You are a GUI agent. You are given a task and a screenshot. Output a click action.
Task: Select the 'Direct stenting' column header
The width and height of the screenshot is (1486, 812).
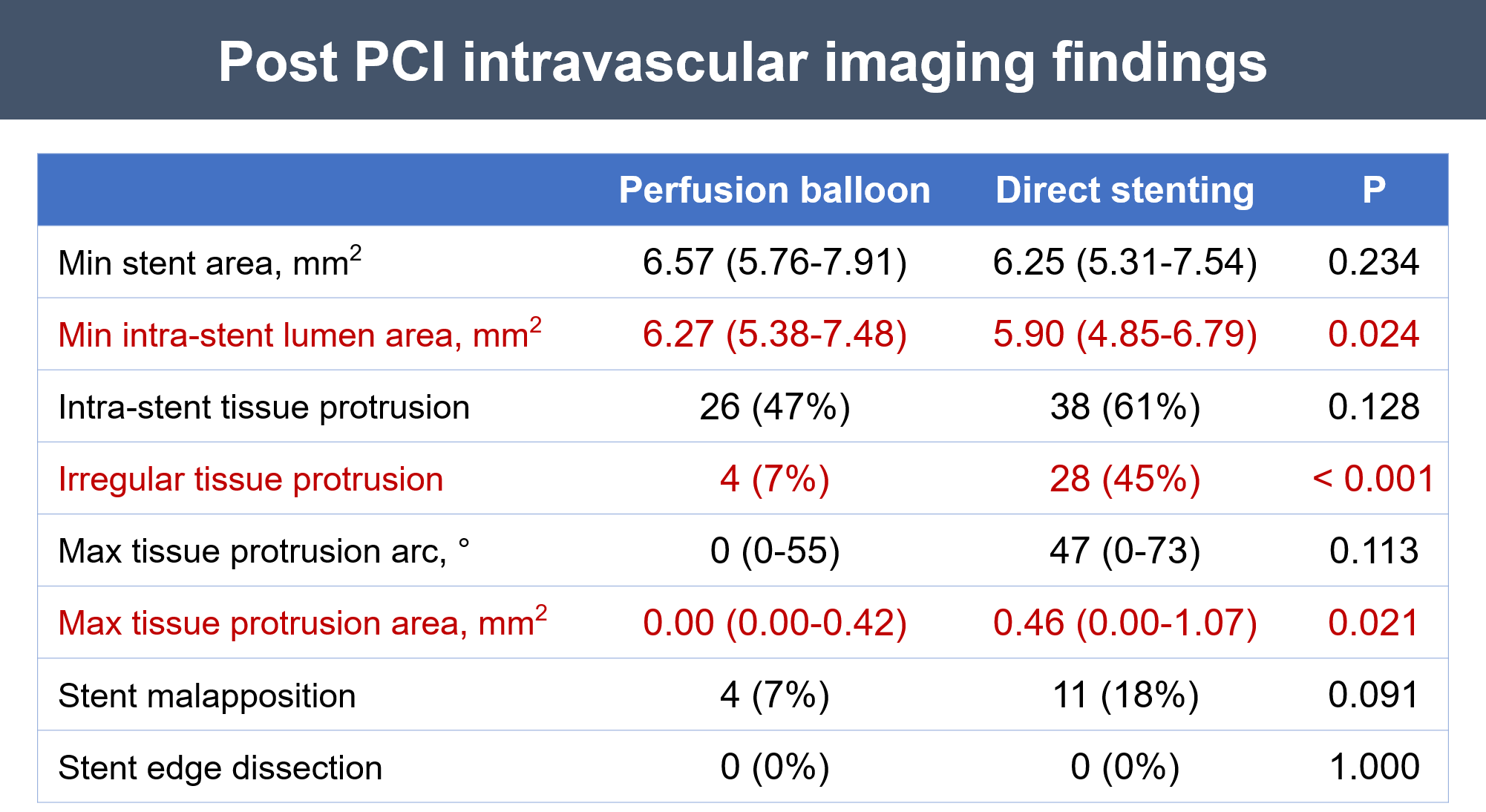pyautogui.click(x=1125, y=191)
